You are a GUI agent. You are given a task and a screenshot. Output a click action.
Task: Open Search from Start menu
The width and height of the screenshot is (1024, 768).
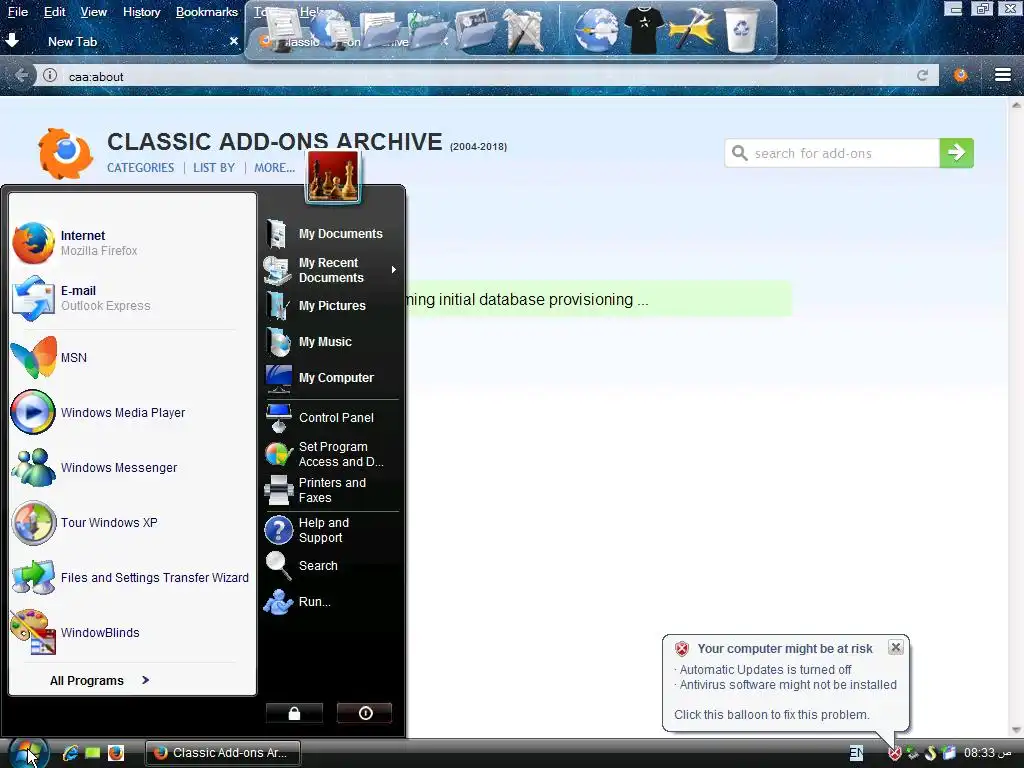(332, 566)
